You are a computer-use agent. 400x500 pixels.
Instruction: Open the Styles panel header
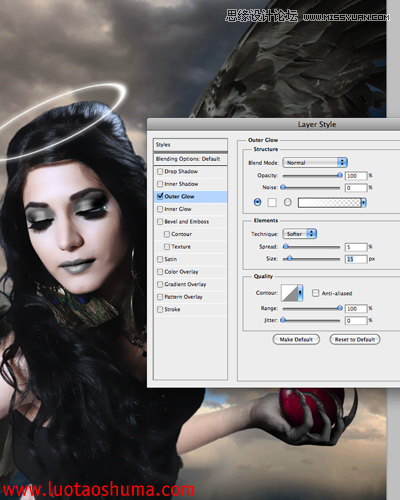(x=191, y=145)
